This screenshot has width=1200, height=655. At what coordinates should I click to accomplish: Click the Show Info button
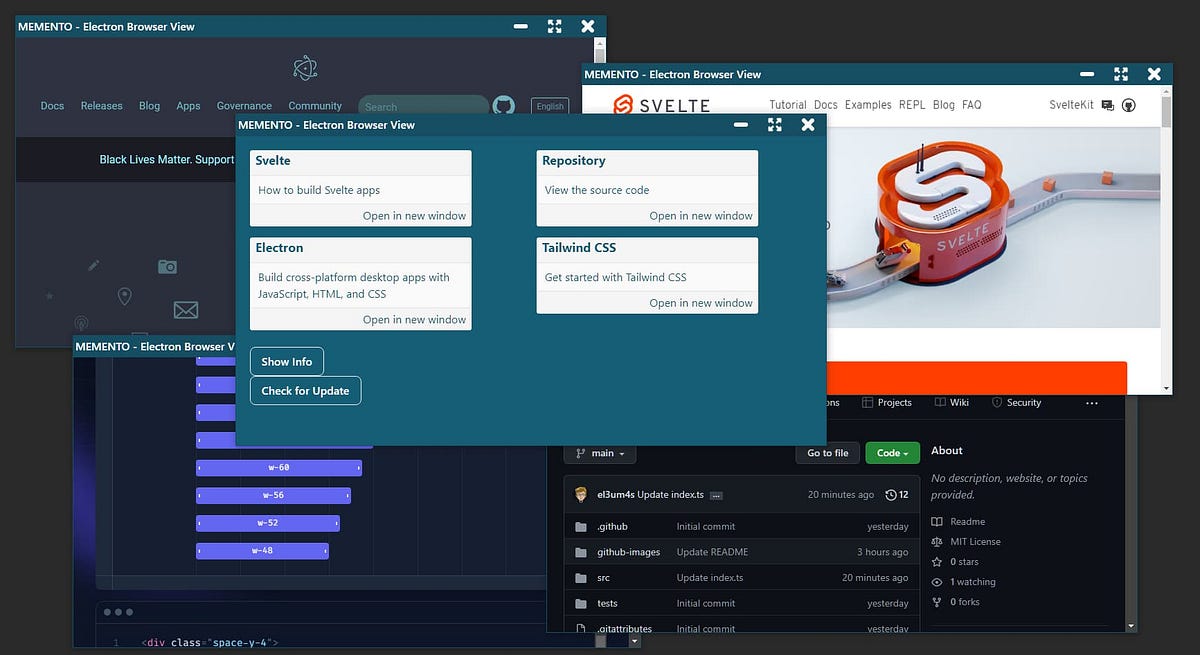point(286,361)
